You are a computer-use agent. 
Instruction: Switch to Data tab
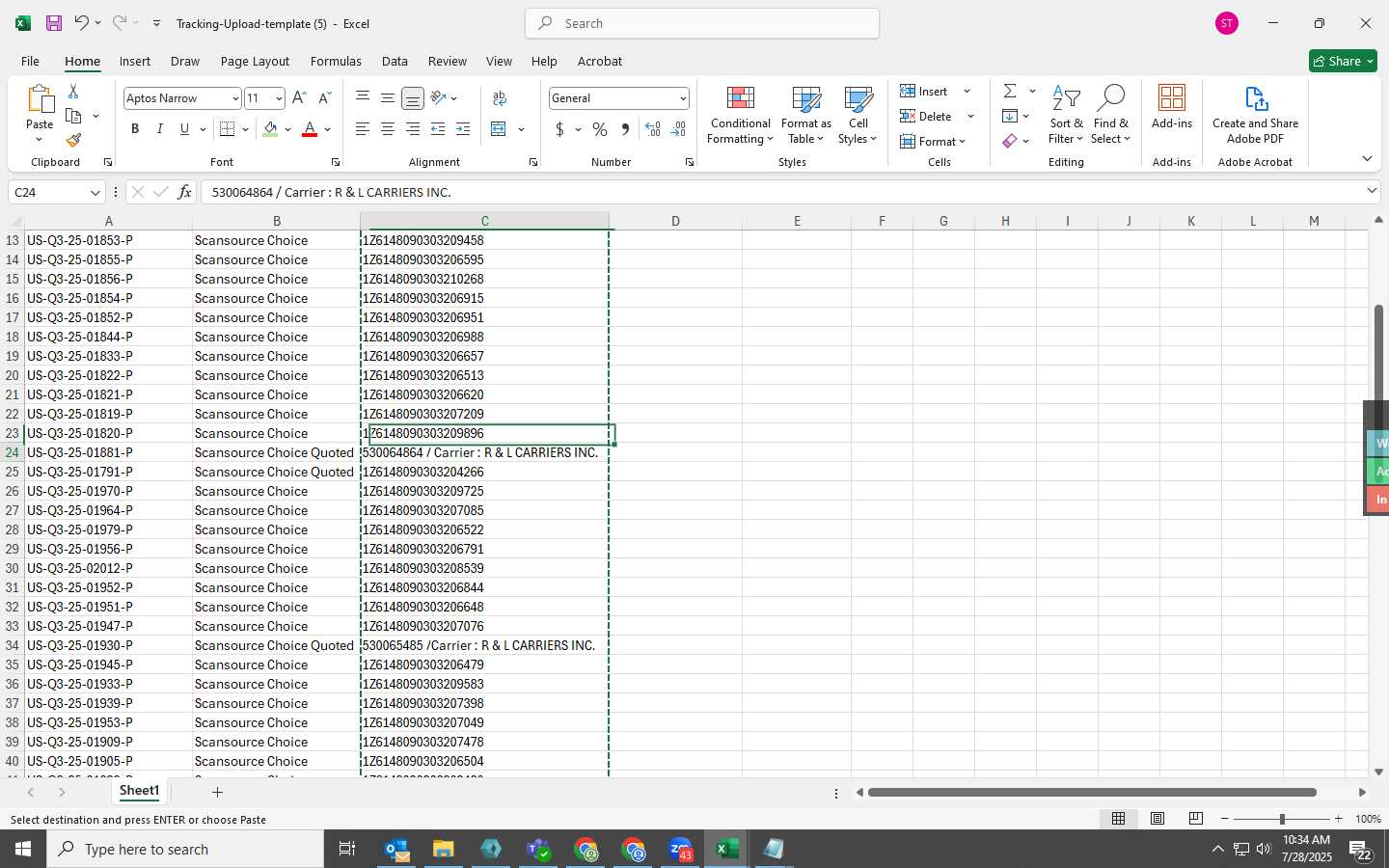[x=395, y=61]
